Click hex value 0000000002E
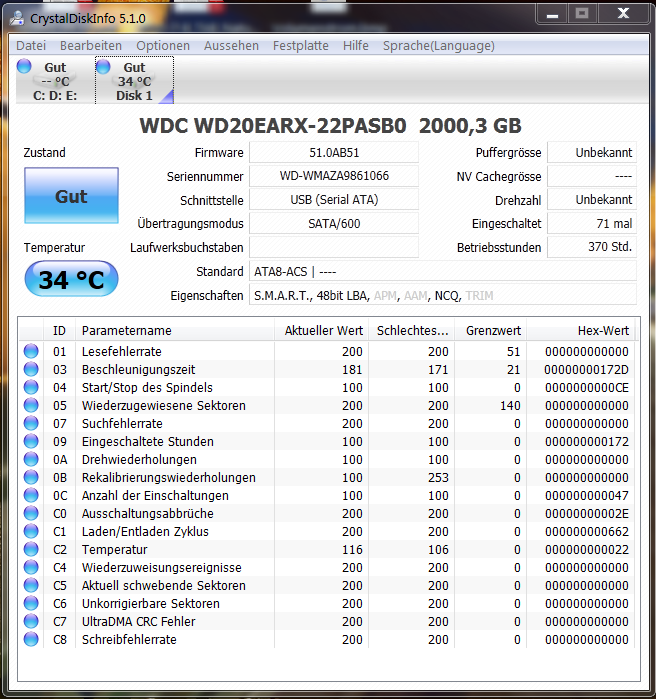 tap(586, 514)
